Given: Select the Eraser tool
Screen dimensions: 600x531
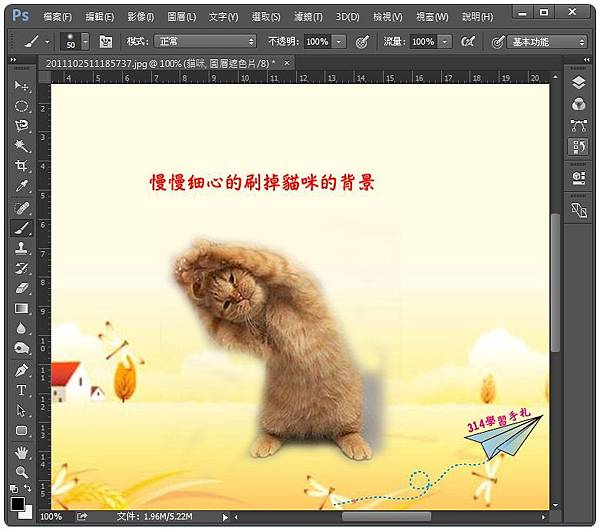Looking at the screenshot, I should pyautogui.click(x=21, y=288).
